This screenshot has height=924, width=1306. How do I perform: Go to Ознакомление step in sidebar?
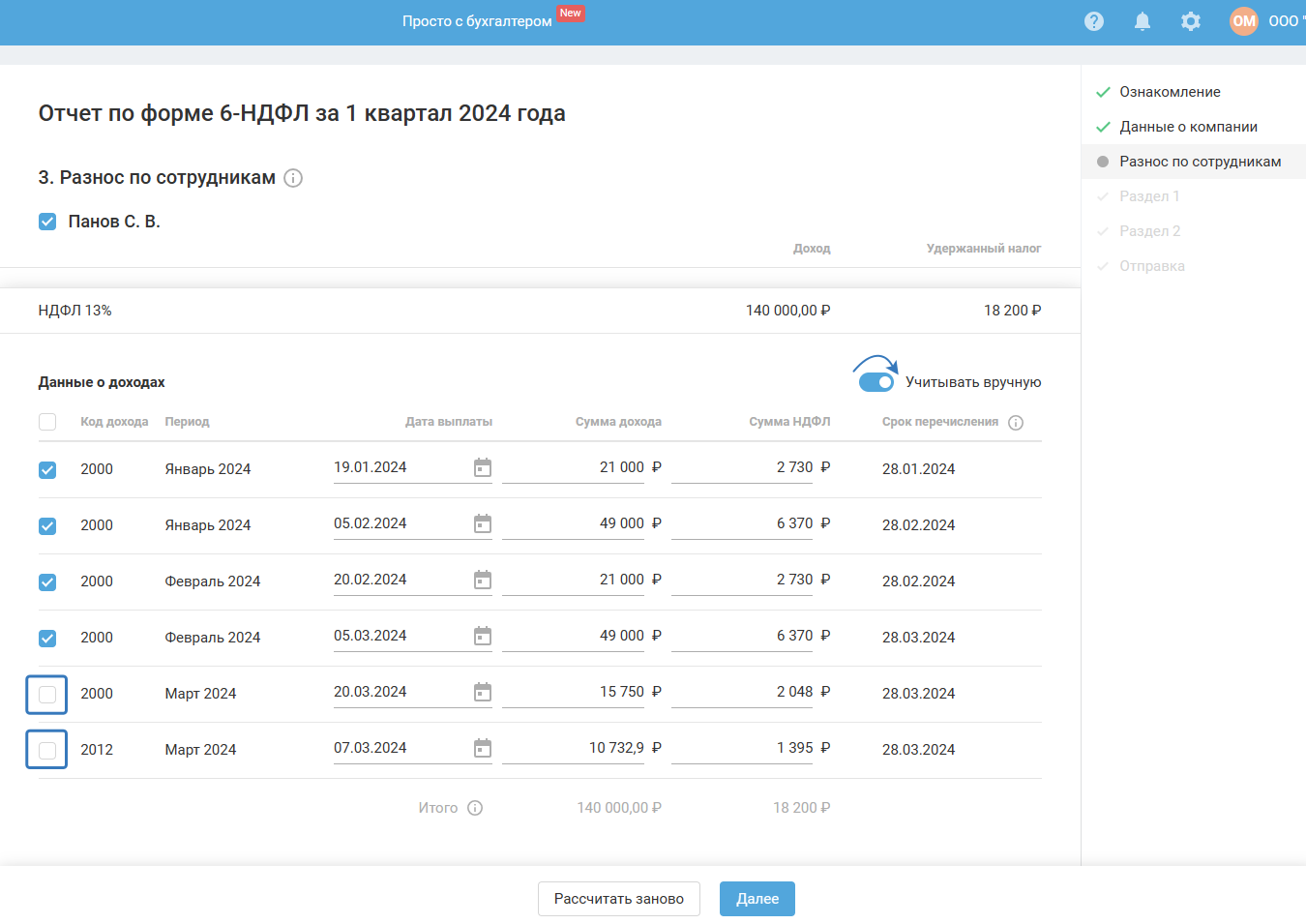point(1170,92)
